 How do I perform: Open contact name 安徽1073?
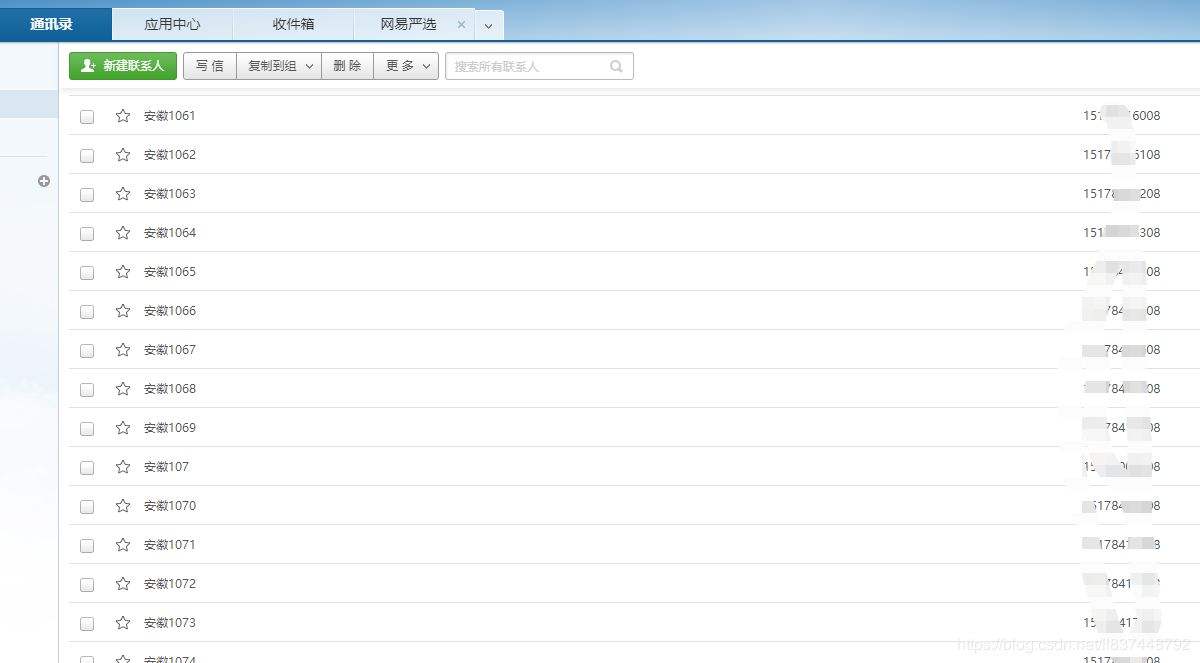pos(170,623)
